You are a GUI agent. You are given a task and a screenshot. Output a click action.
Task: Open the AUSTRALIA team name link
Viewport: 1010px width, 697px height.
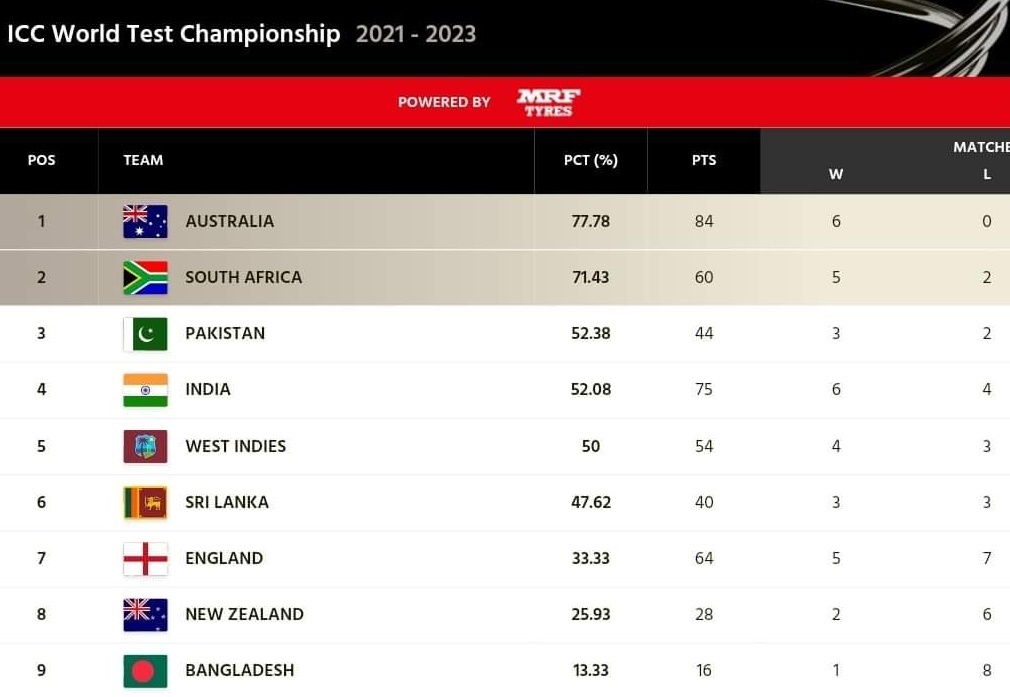click(230, 222)
